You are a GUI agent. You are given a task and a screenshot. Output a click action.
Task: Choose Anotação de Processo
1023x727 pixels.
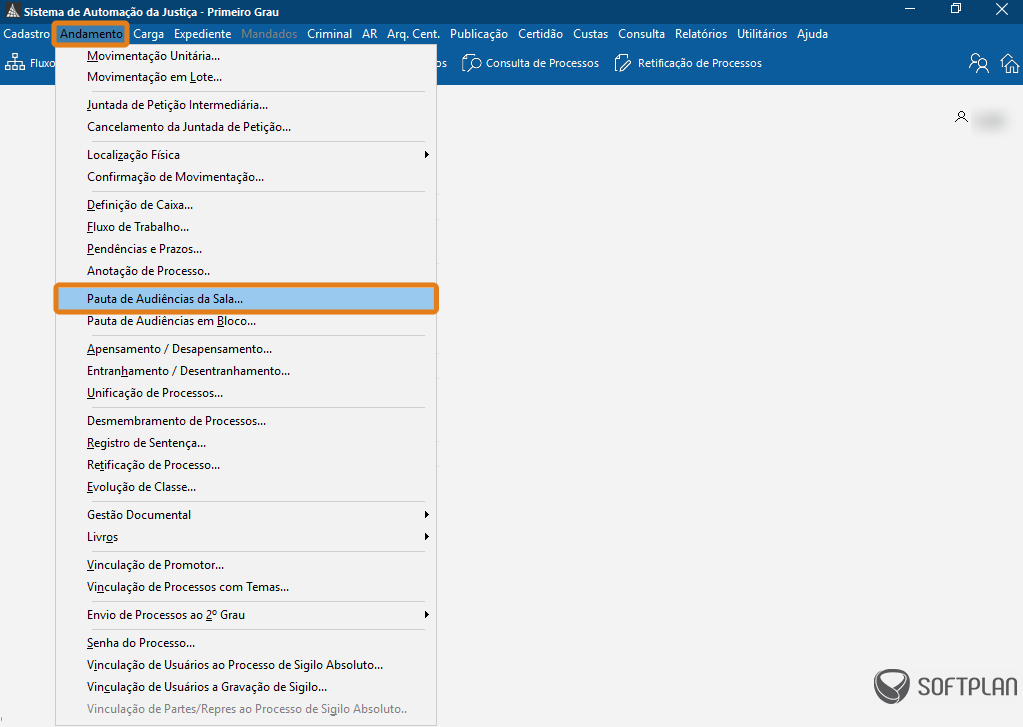coord(246,271)
